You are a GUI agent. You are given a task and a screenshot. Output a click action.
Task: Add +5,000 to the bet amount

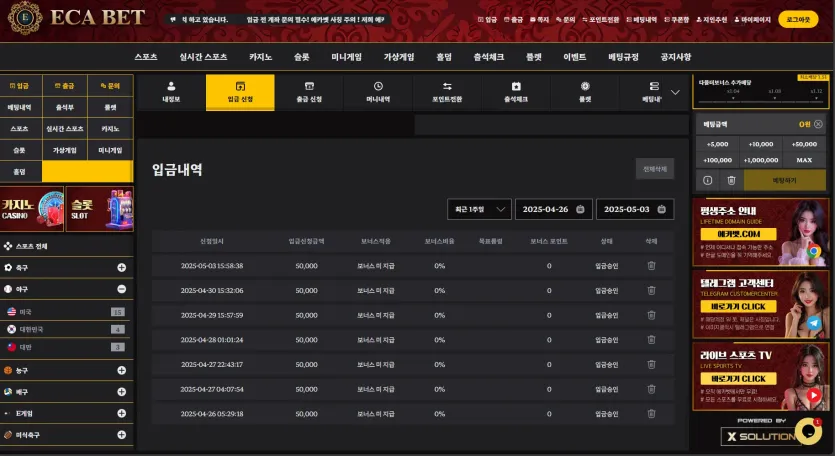[717, 144]
